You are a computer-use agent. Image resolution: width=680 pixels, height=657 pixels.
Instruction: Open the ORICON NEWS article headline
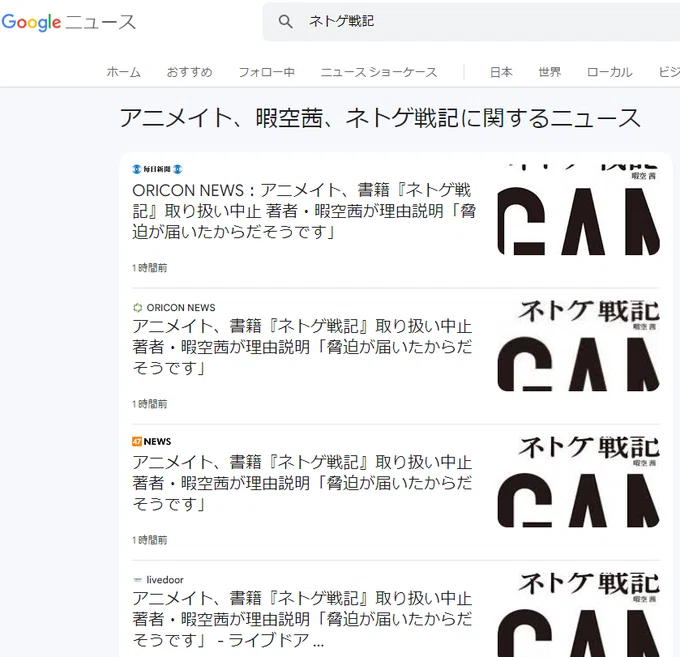tap(302, 347)
